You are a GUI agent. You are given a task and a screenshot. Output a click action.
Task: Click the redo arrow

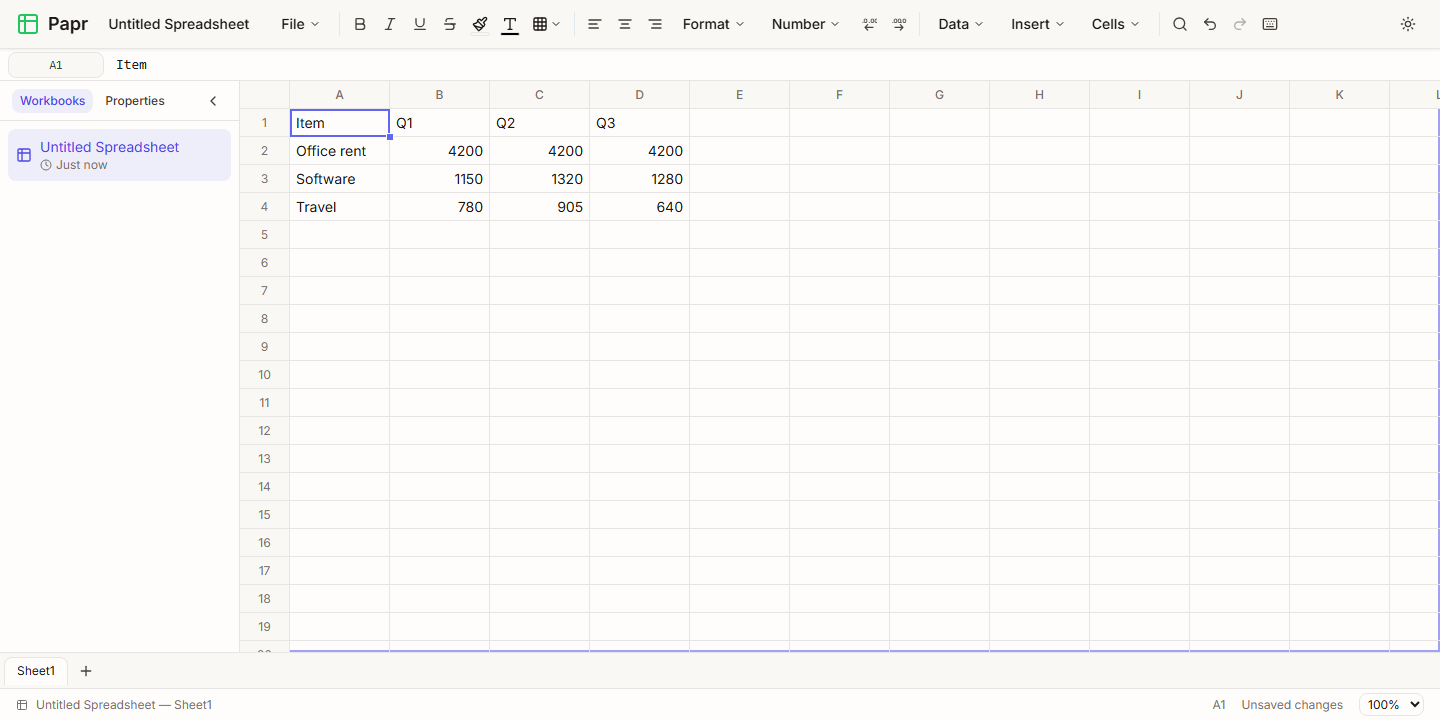pos(1240,24)
